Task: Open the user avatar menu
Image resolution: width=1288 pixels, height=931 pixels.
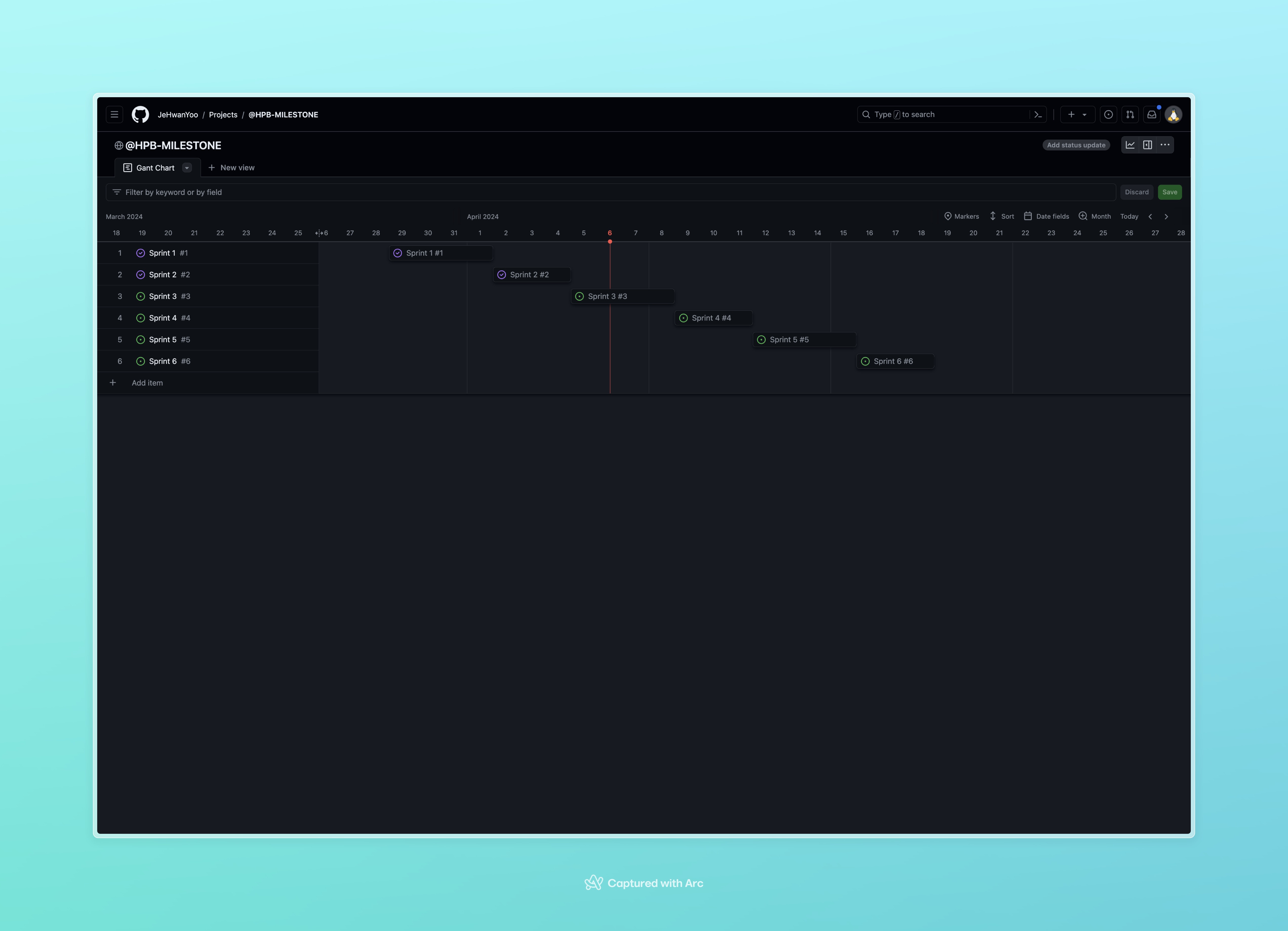Action: click(x=1173, y=114)
